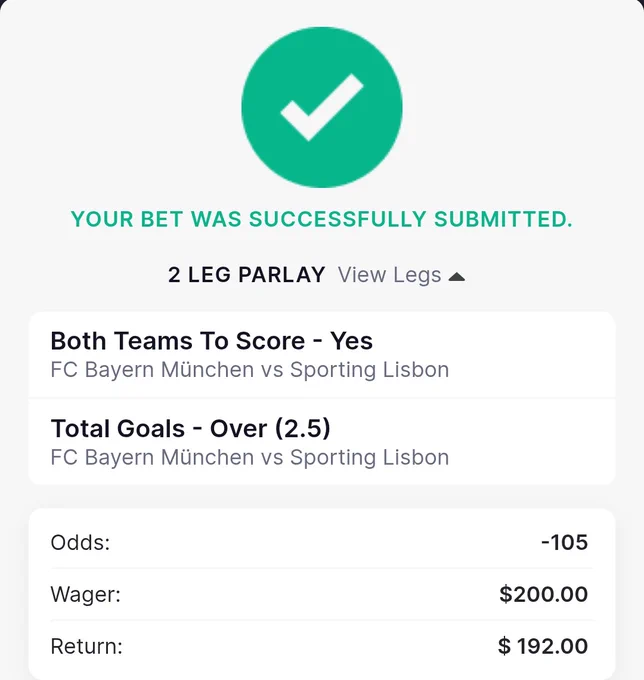The image size is (644, 680).
Task: Click the Wager label
Action: pos(85,595)
